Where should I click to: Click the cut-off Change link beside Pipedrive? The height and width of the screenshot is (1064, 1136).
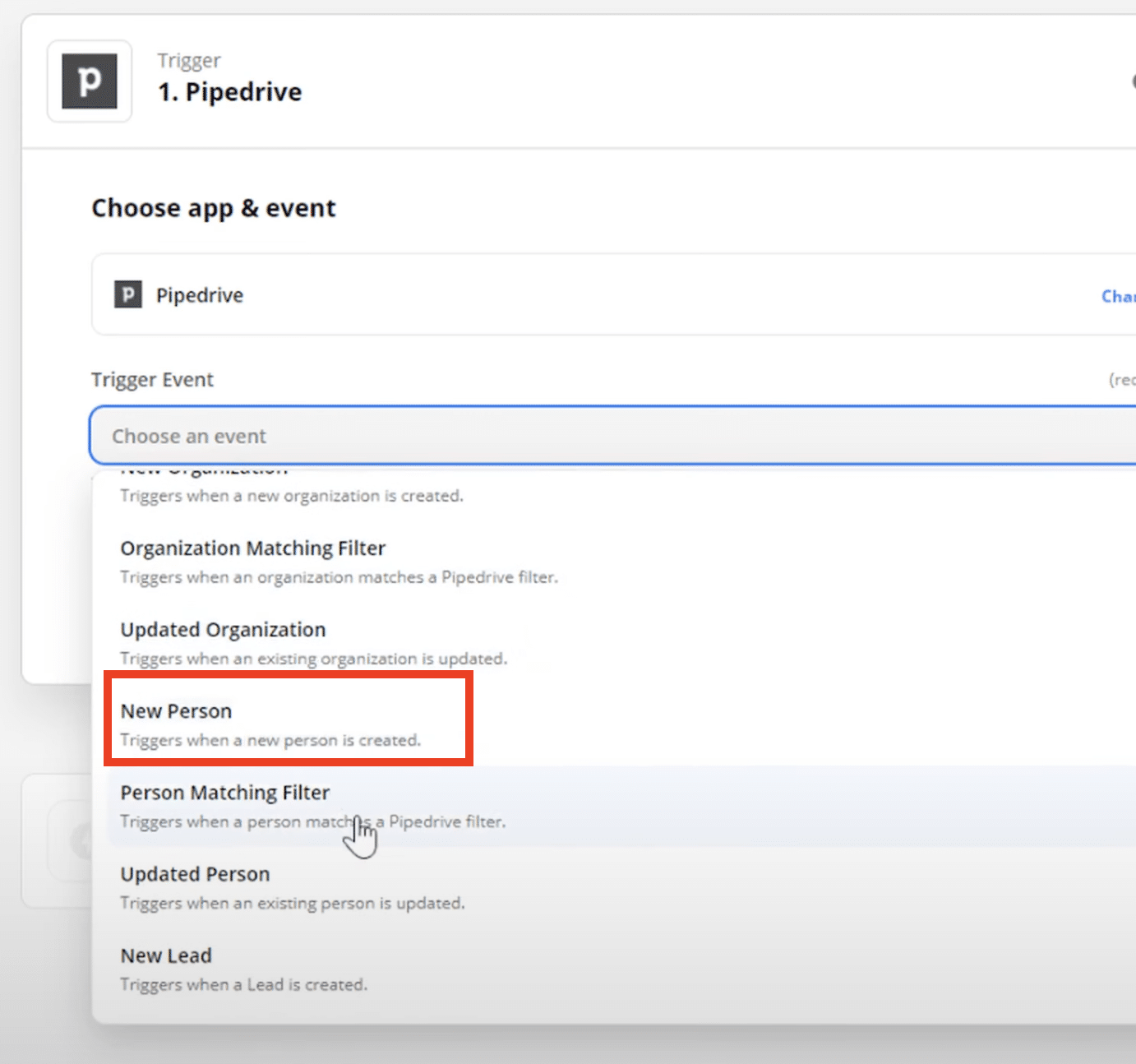1119,296
